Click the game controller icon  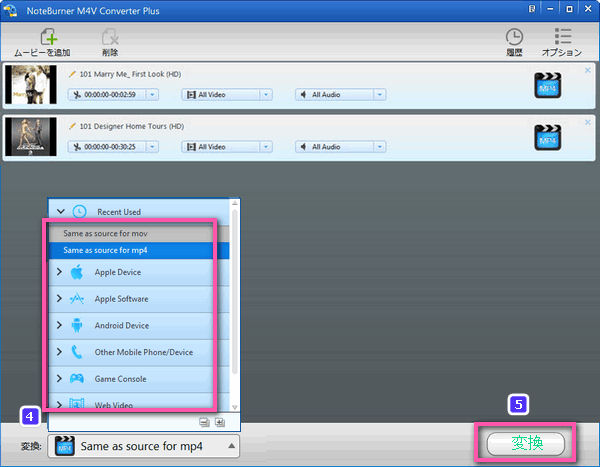coord(77,379)
